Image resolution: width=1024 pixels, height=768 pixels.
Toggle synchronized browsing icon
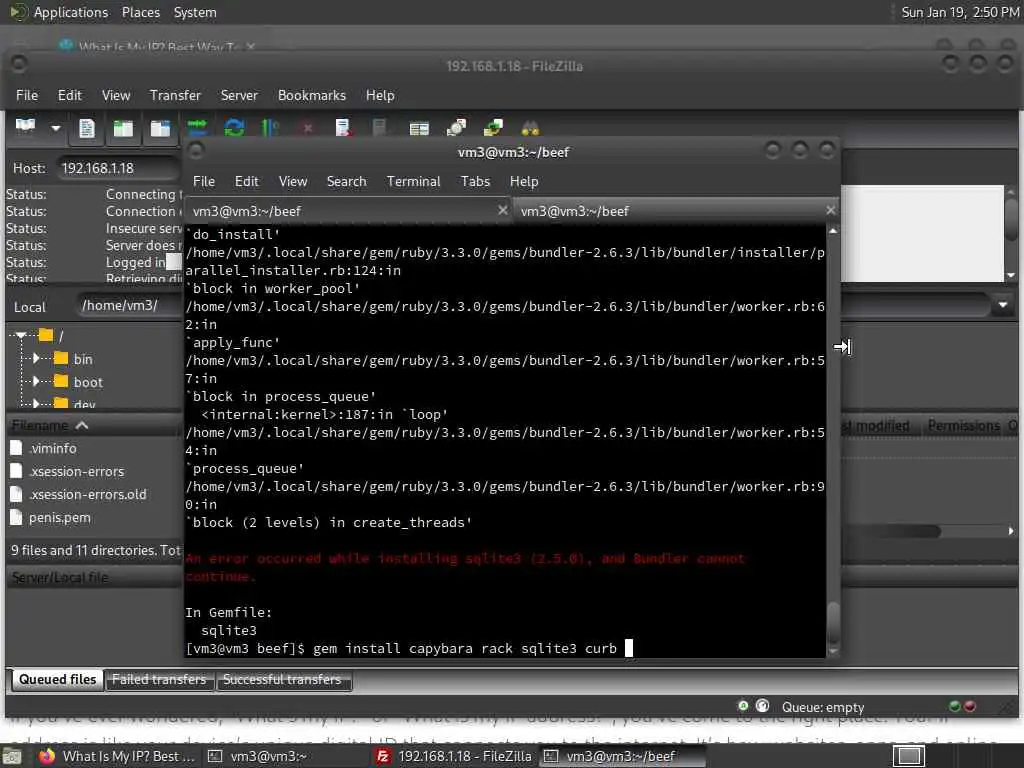click(x=493, y=128)
